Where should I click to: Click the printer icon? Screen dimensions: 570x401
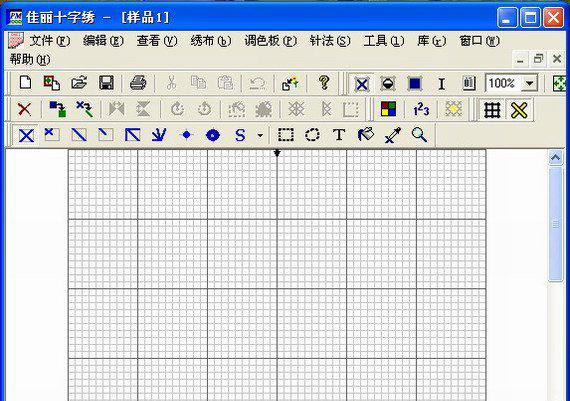138,83
